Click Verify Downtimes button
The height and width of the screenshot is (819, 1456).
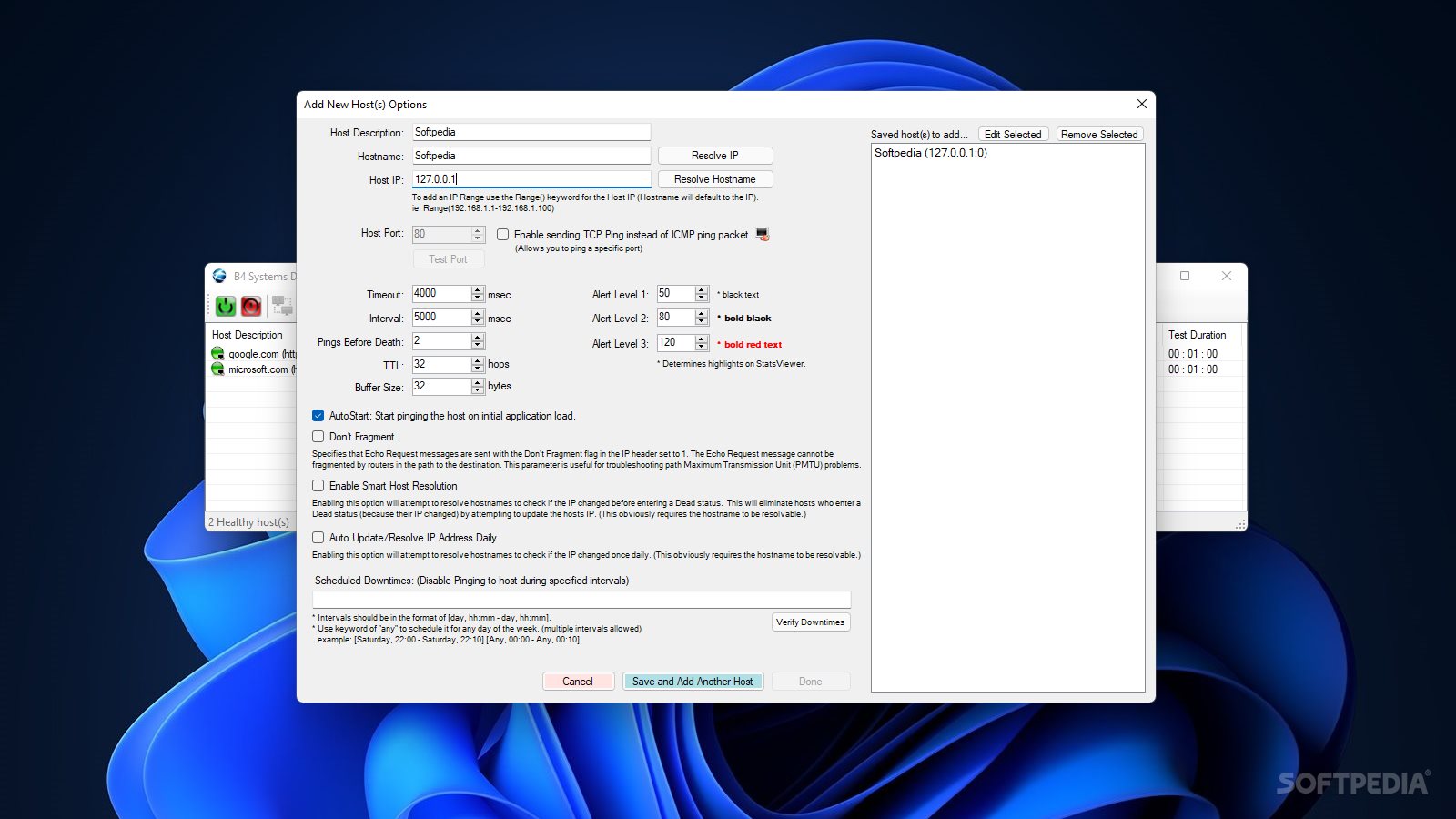click(811, 622)
